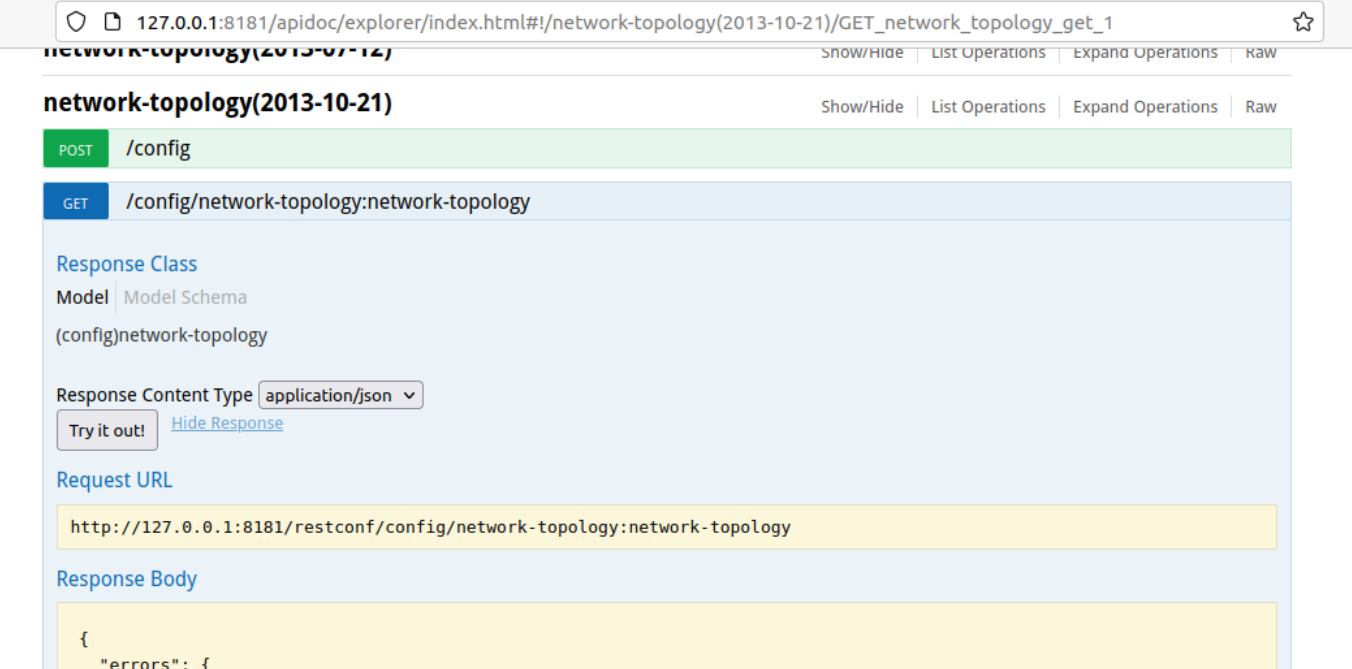Viewport: 1352px width, 669px height.
Task: Click the Response Body heading
Action: (x=127, y=579)
